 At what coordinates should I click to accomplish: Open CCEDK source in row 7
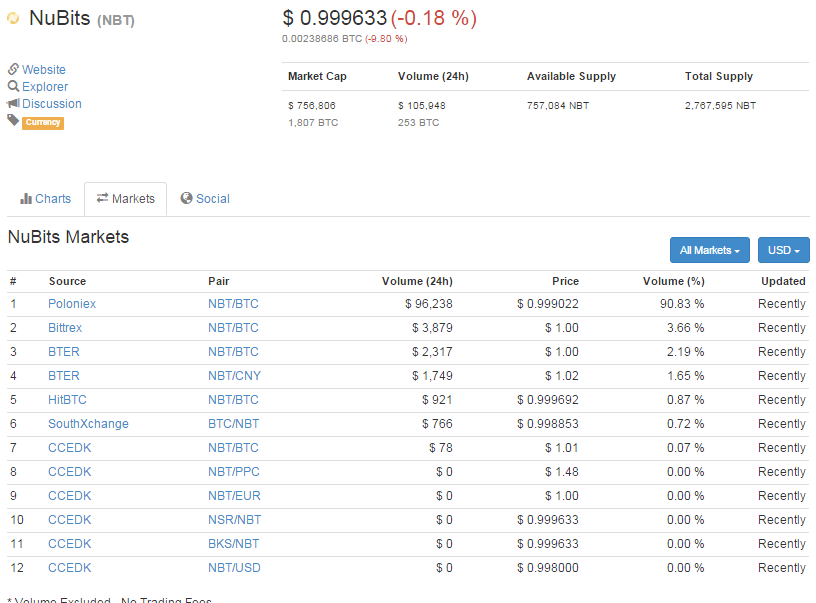click(x=69, y=447)
